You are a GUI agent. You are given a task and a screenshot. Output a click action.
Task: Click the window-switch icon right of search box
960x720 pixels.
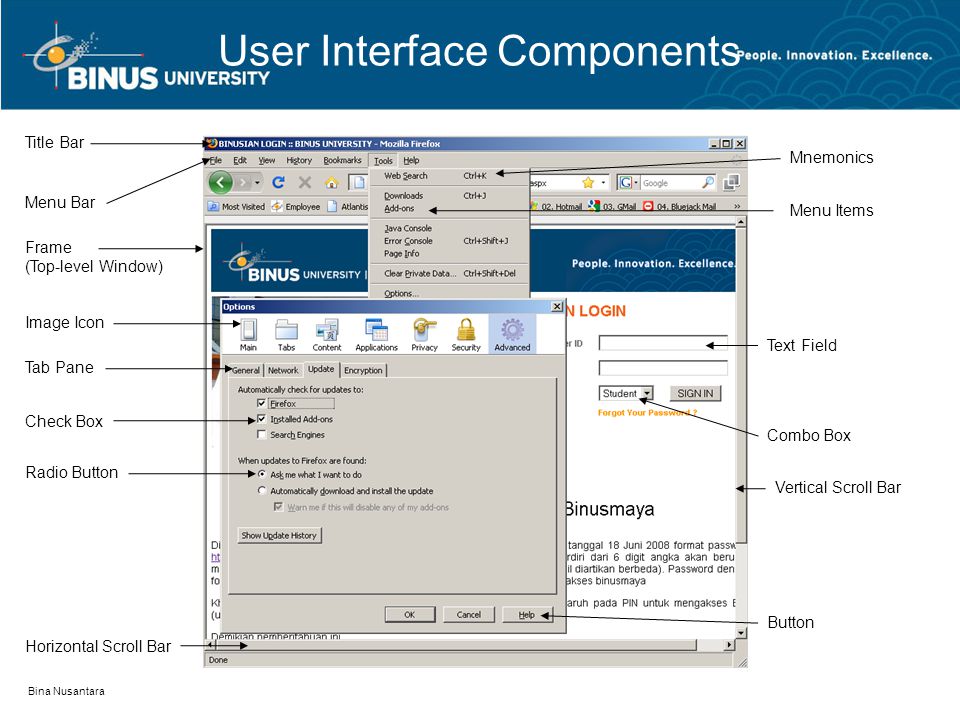(731, 182)
